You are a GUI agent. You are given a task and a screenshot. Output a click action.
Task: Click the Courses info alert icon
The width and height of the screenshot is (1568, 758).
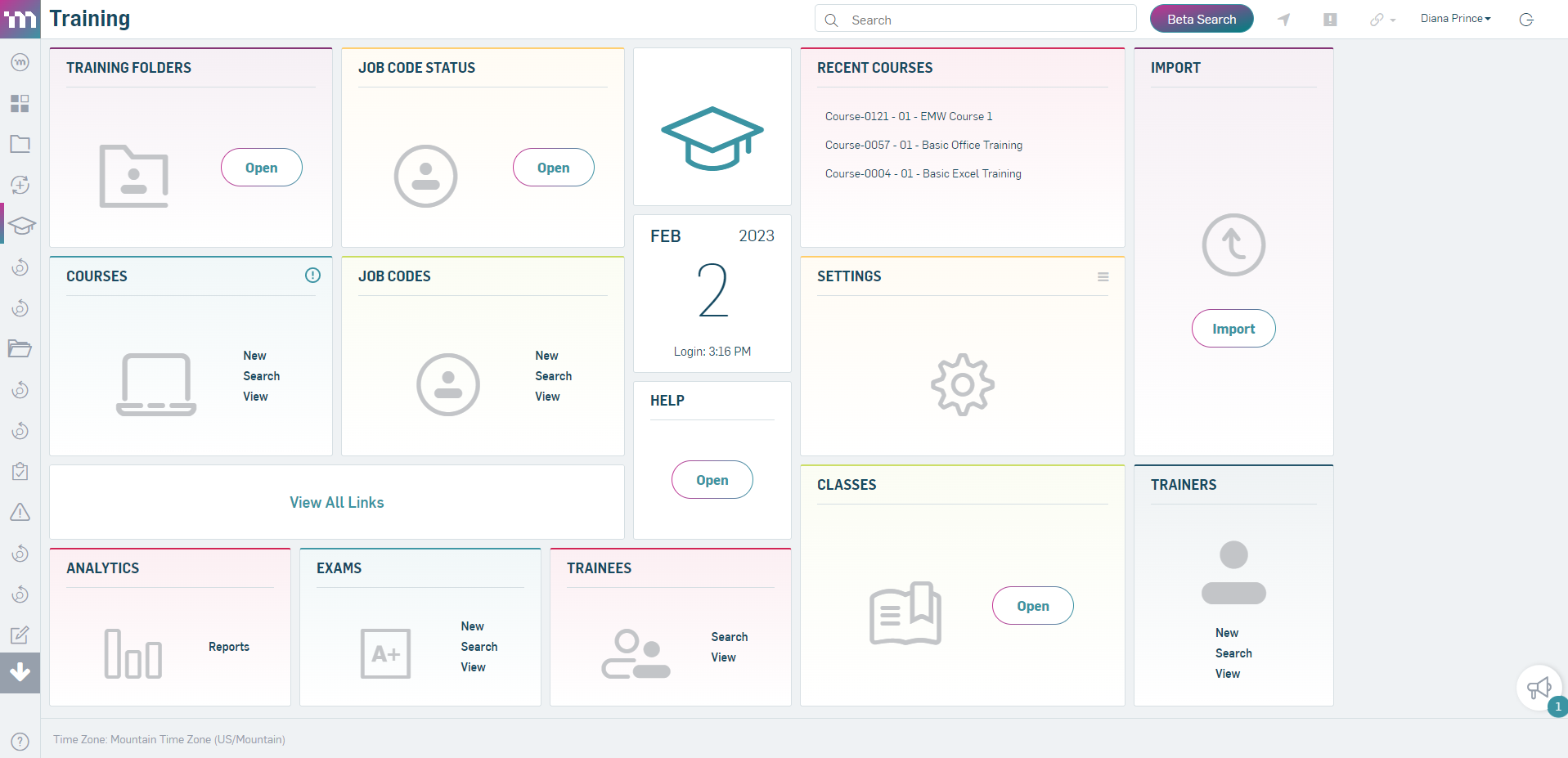[x=312, y=276]
